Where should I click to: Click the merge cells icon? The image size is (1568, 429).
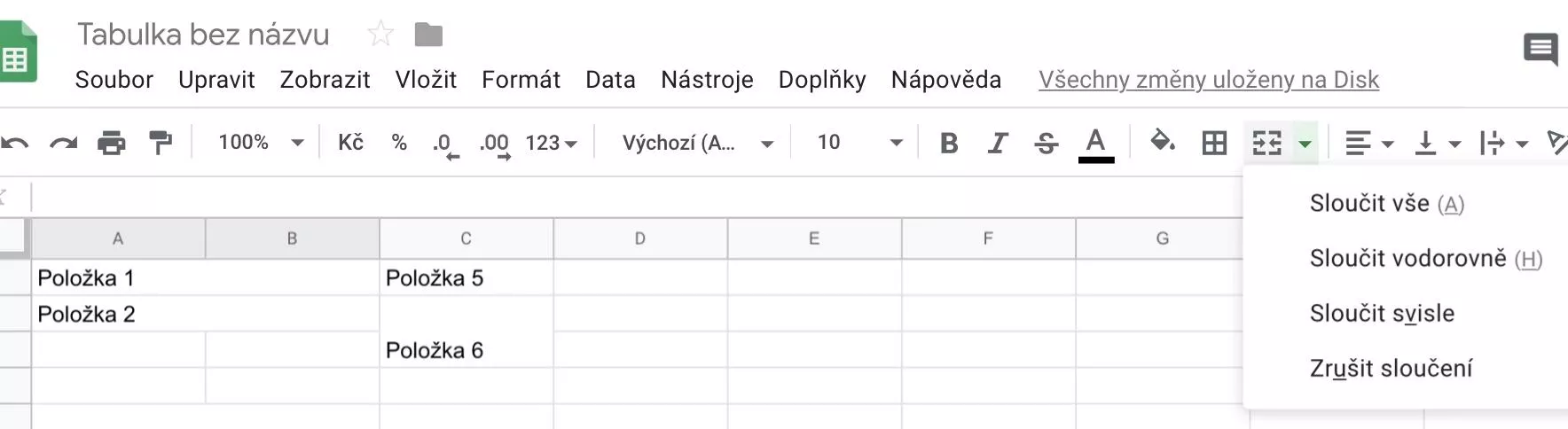point(1266,143)
